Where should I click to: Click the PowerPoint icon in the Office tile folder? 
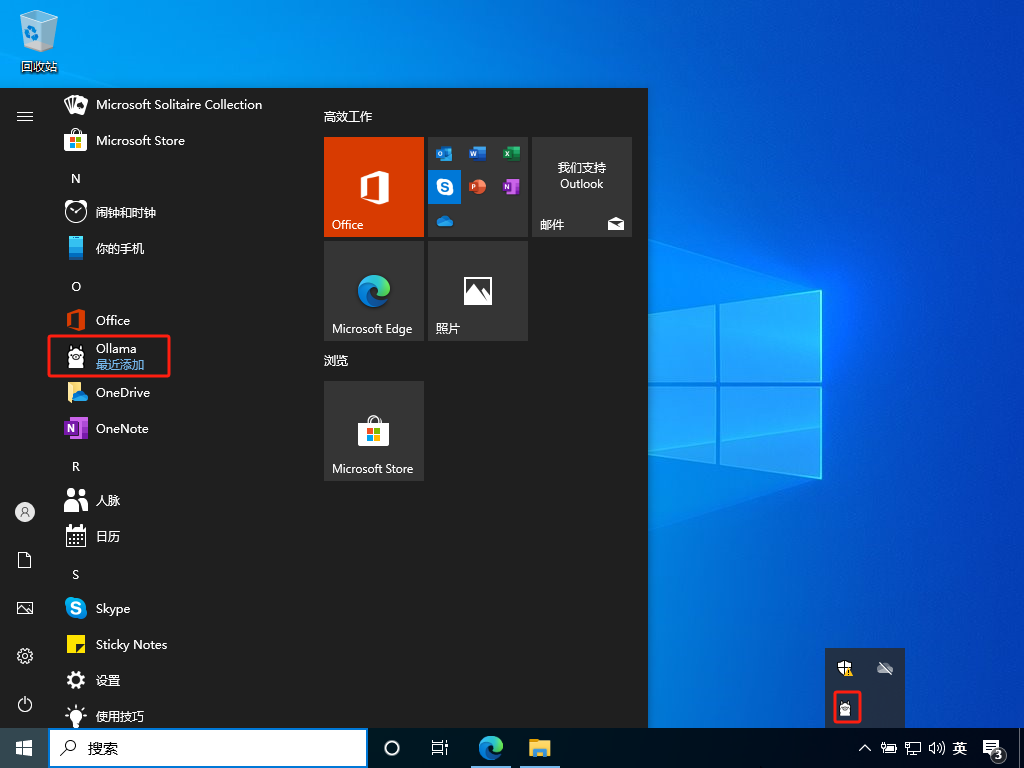477,187
